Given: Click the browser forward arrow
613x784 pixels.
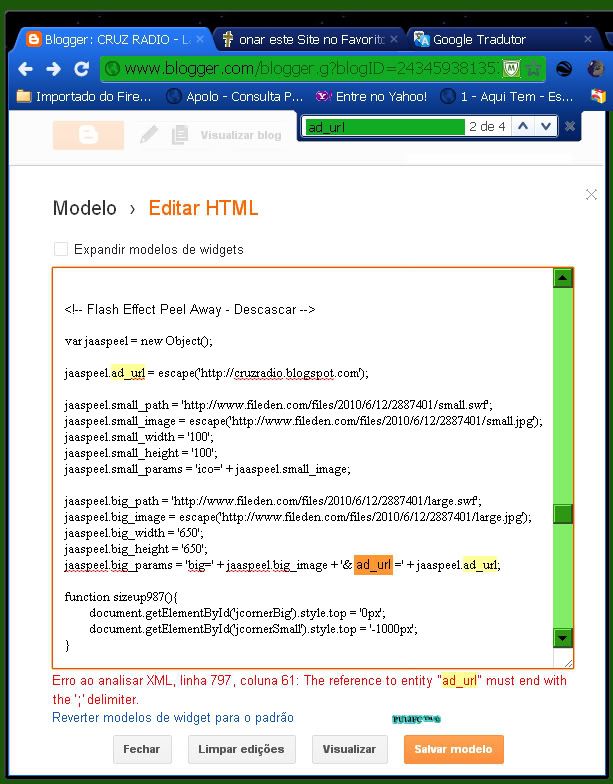Looking at the screenshot, I should pos(53,69).
